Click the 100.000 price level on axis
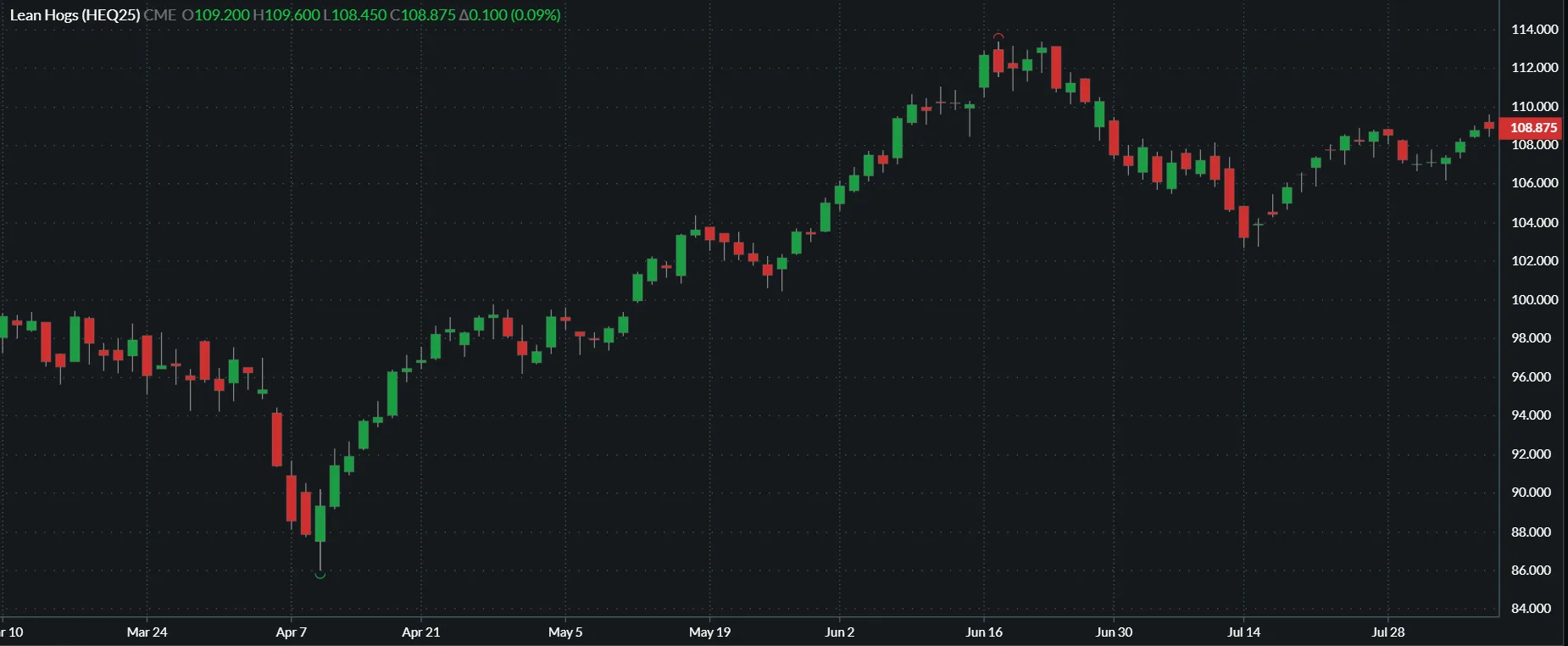 (1534, 299)
